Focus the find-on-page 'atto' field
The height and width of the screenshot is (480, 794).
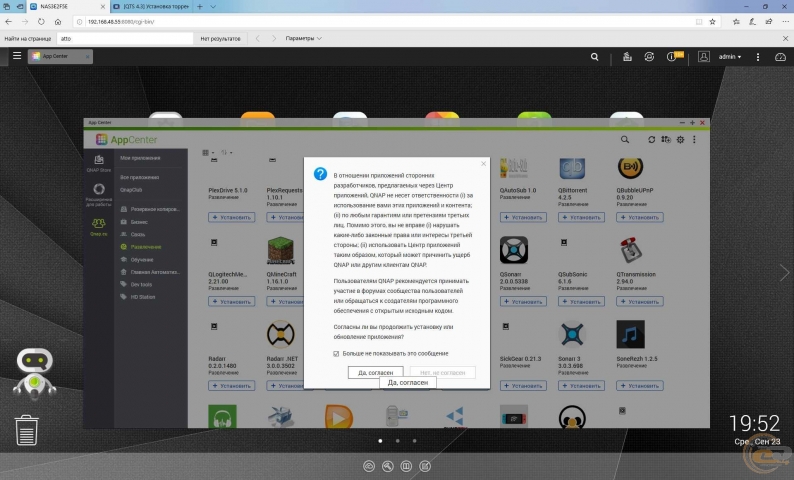(125, 38)
